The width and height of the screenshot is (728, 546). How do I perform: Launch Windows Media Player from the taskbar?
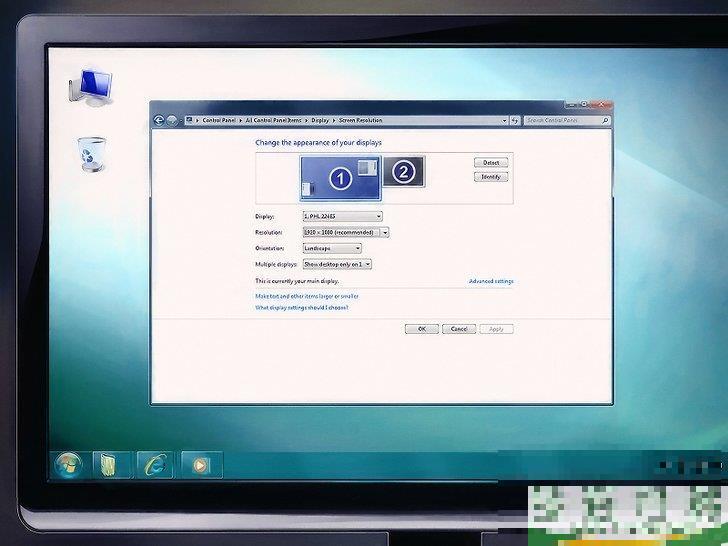(200, 464)
